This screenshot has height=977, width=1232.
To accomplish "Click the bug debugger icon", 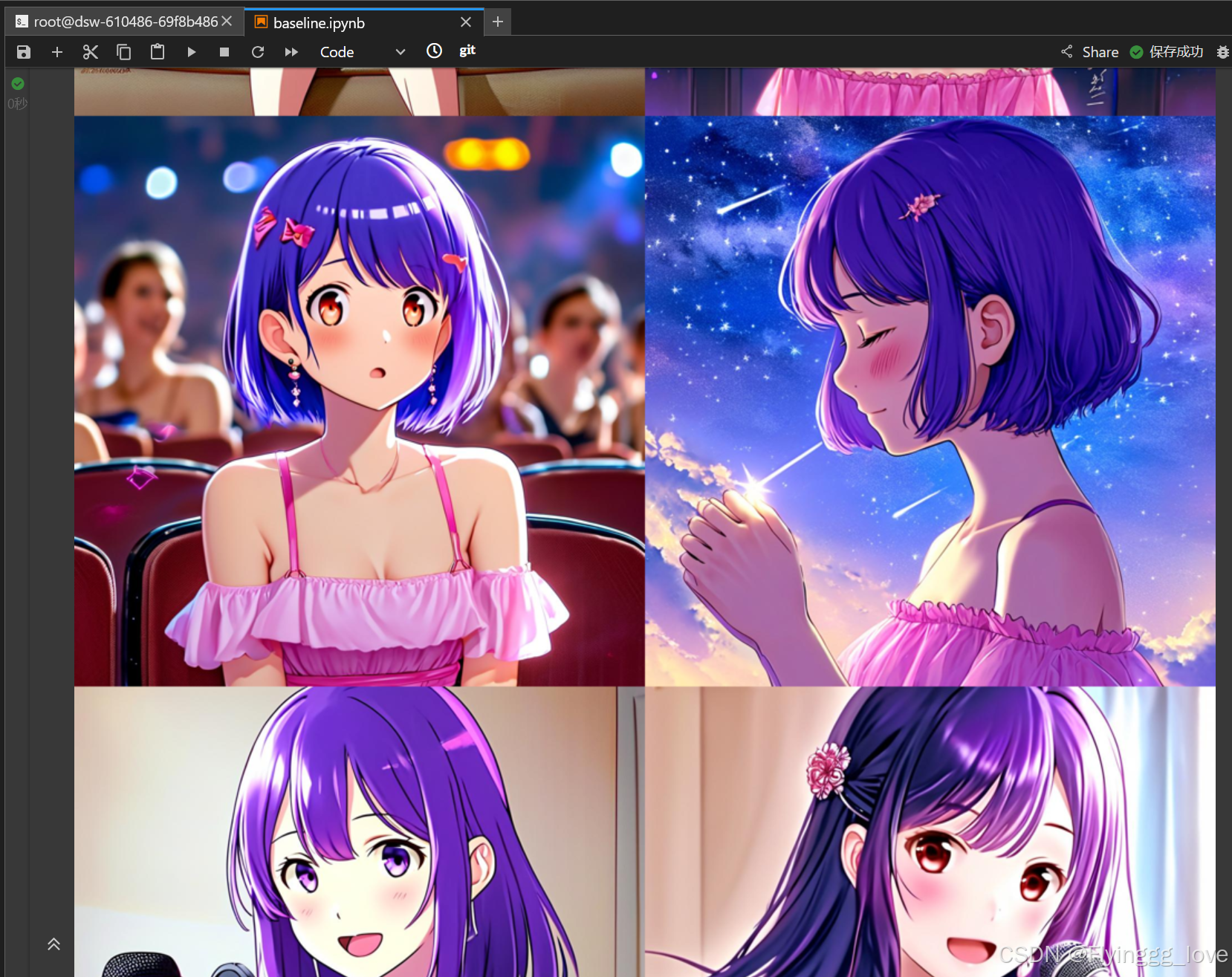I will point(1222,52).
